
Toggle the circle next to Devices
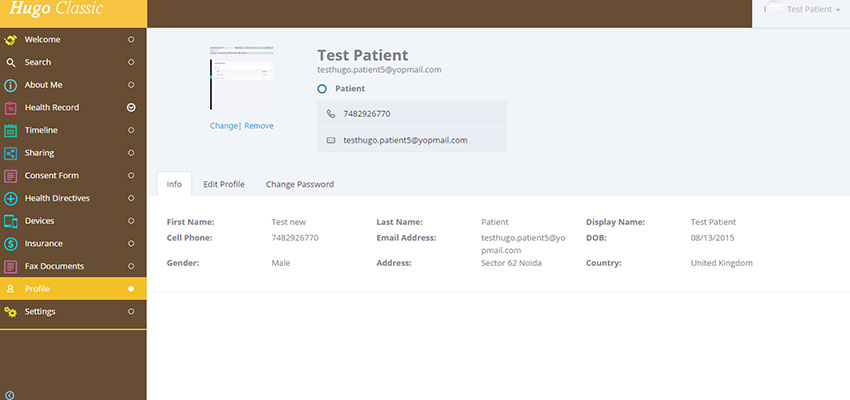131,221
